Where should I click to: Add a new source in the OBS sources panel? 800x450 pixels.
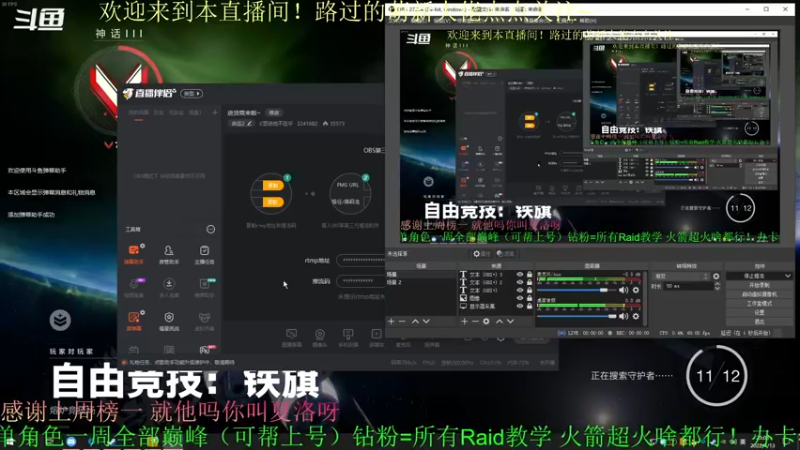pos(464,321)
